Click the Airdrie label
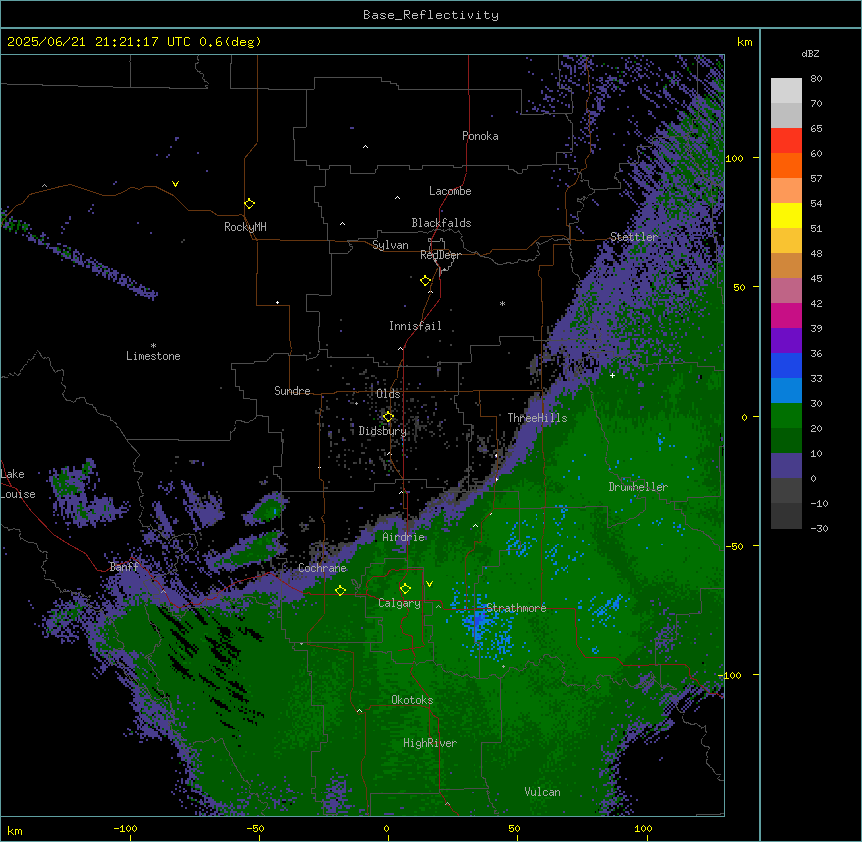Screen dimensions: 862x842 [403, 537]
